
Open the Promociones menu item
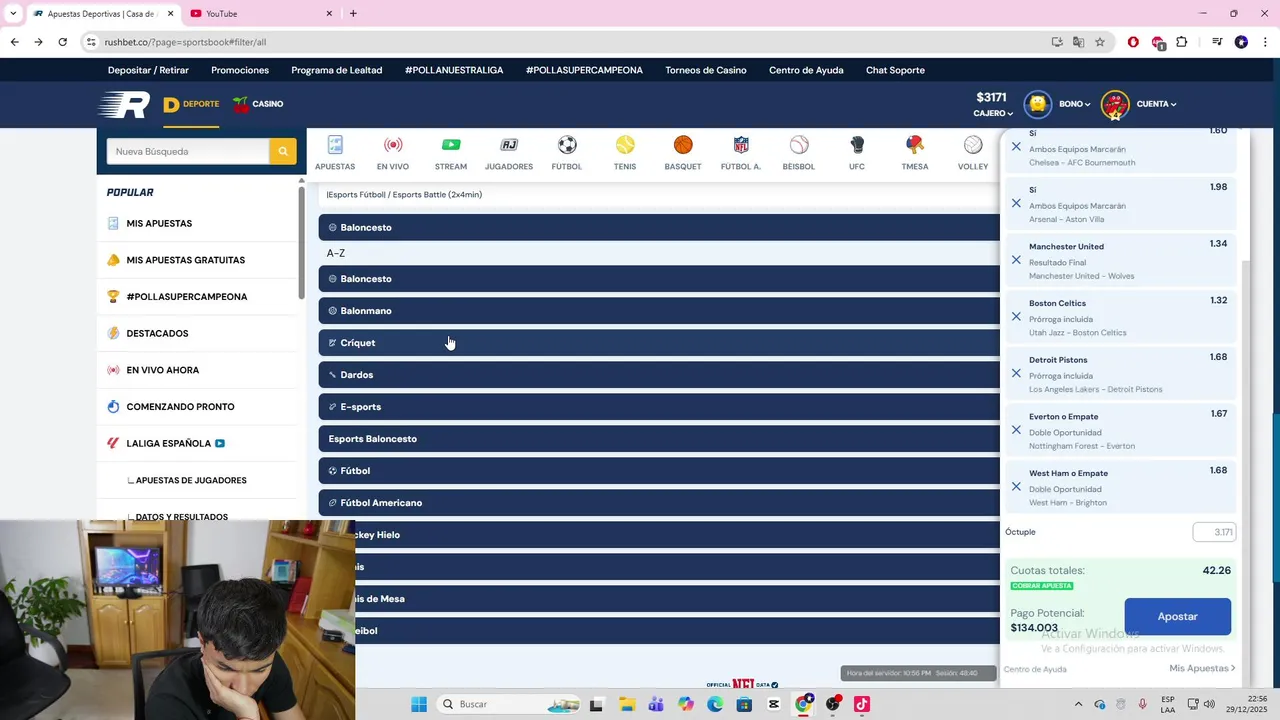coord(240,70)
